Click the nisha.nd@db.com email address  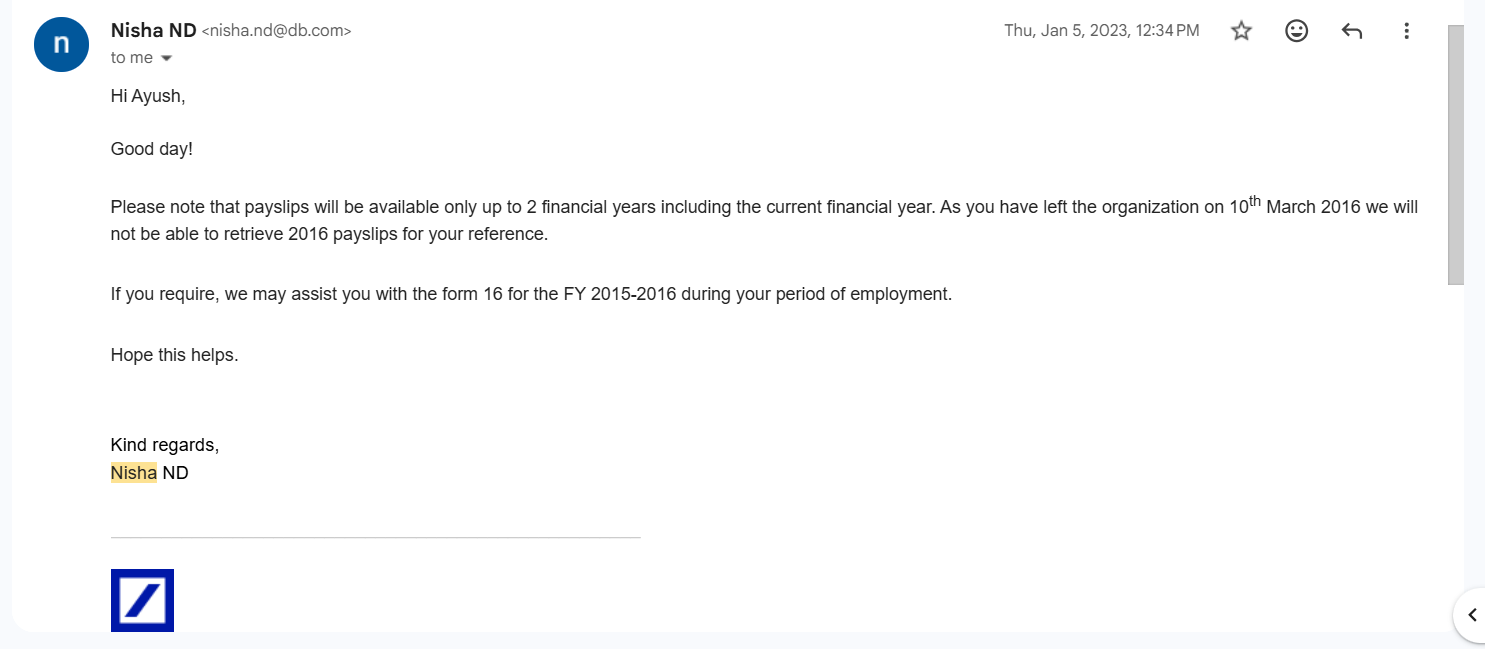click(x=277, y=31)
